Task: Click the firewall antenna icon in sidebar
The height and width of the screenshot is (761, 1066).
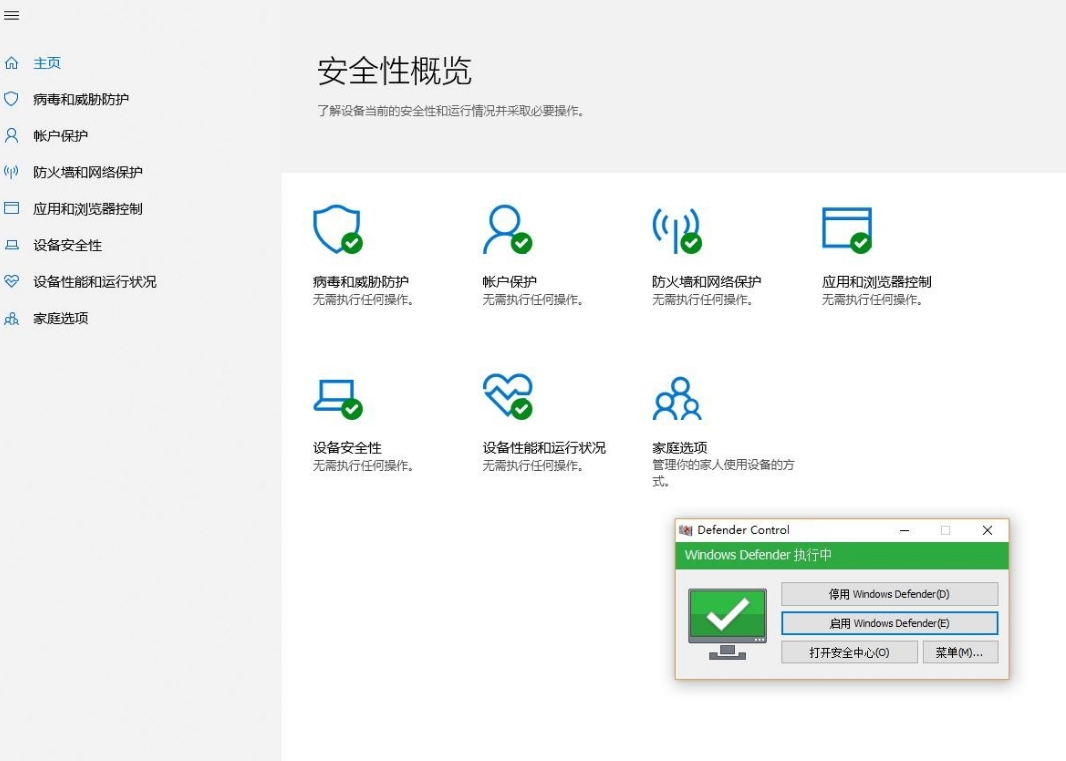Action: 12,172
